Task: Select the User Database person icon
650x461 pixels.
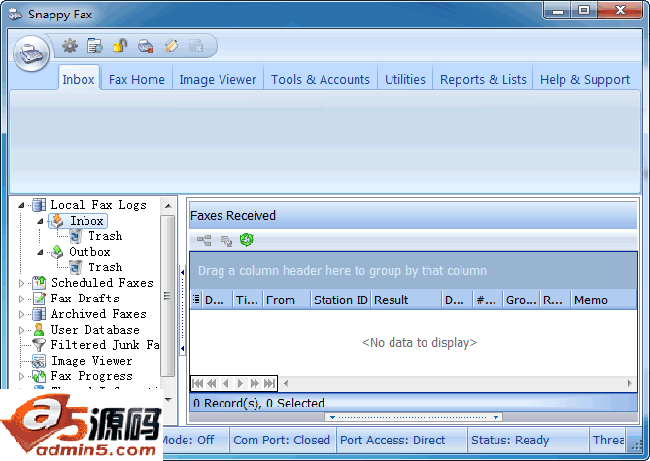Action: point(39,330)
